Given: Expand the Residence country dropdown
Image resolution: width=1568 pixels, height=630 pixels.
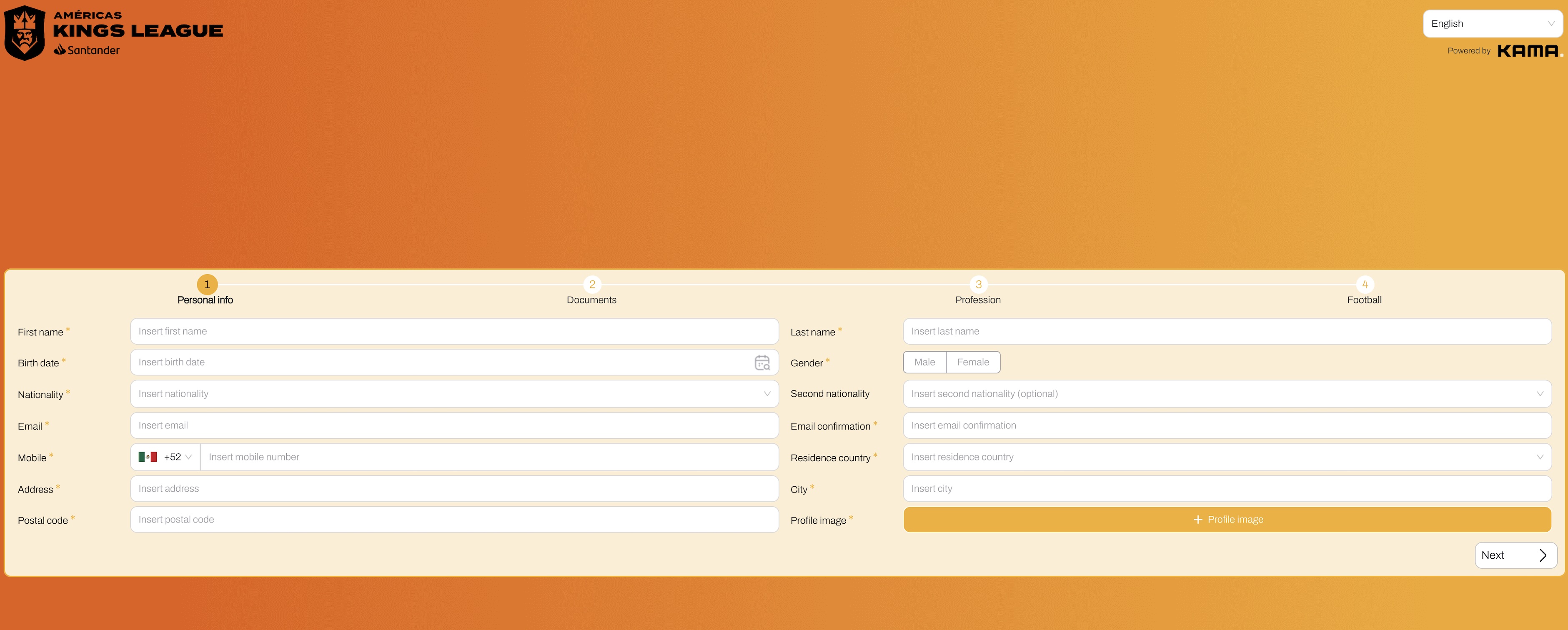Looking at the screenshot, I should (1227, 457).
